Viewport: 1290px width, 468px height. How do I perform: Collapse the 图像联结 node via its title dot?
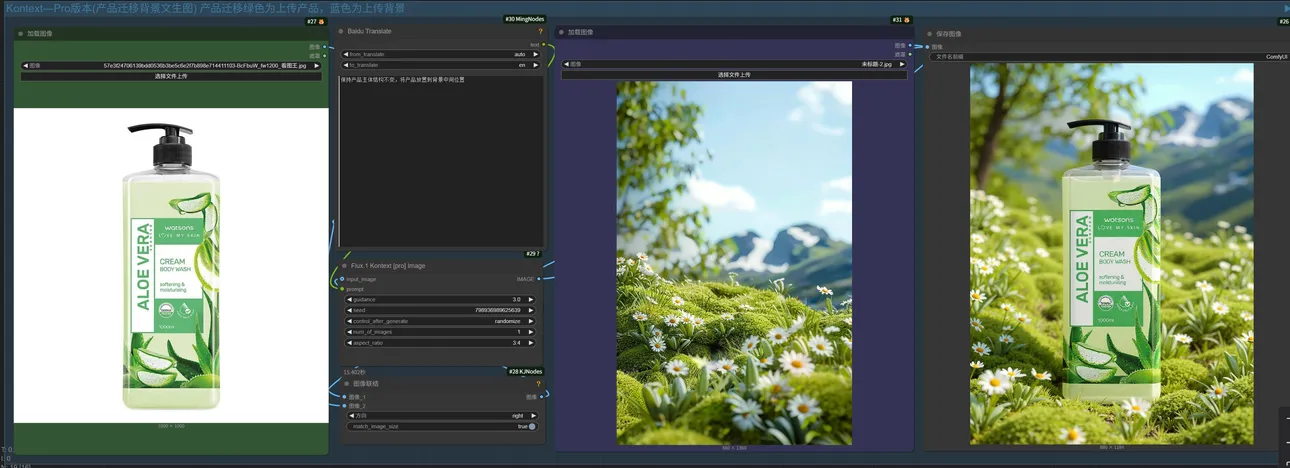pyautogui.click(x=346, y=383)
